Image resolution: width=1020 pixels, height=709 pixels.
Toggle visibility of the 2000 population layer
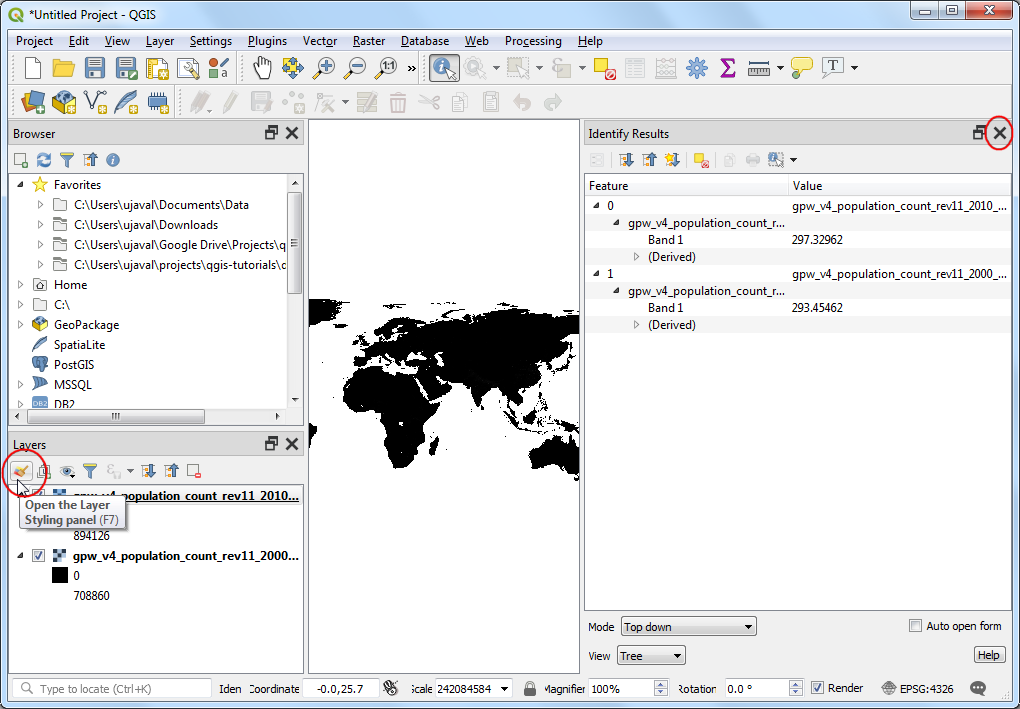[x=38, y=556]
